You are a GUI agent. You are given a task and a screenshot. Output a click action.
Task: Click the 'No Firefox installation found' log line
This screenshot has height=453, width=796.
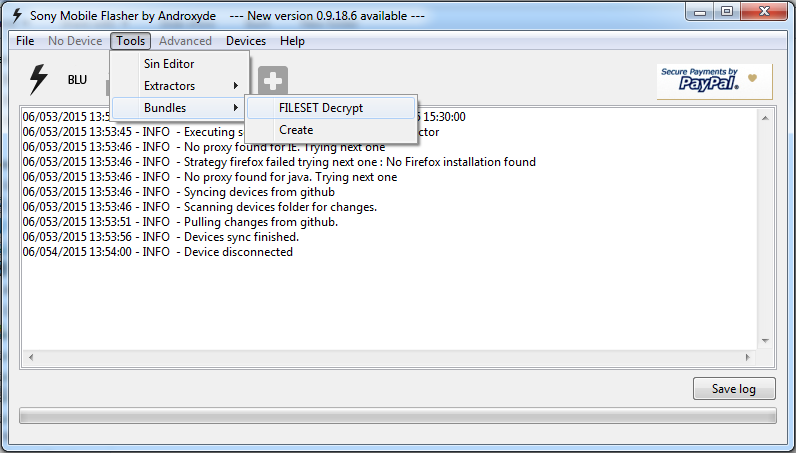coord(279,162)
